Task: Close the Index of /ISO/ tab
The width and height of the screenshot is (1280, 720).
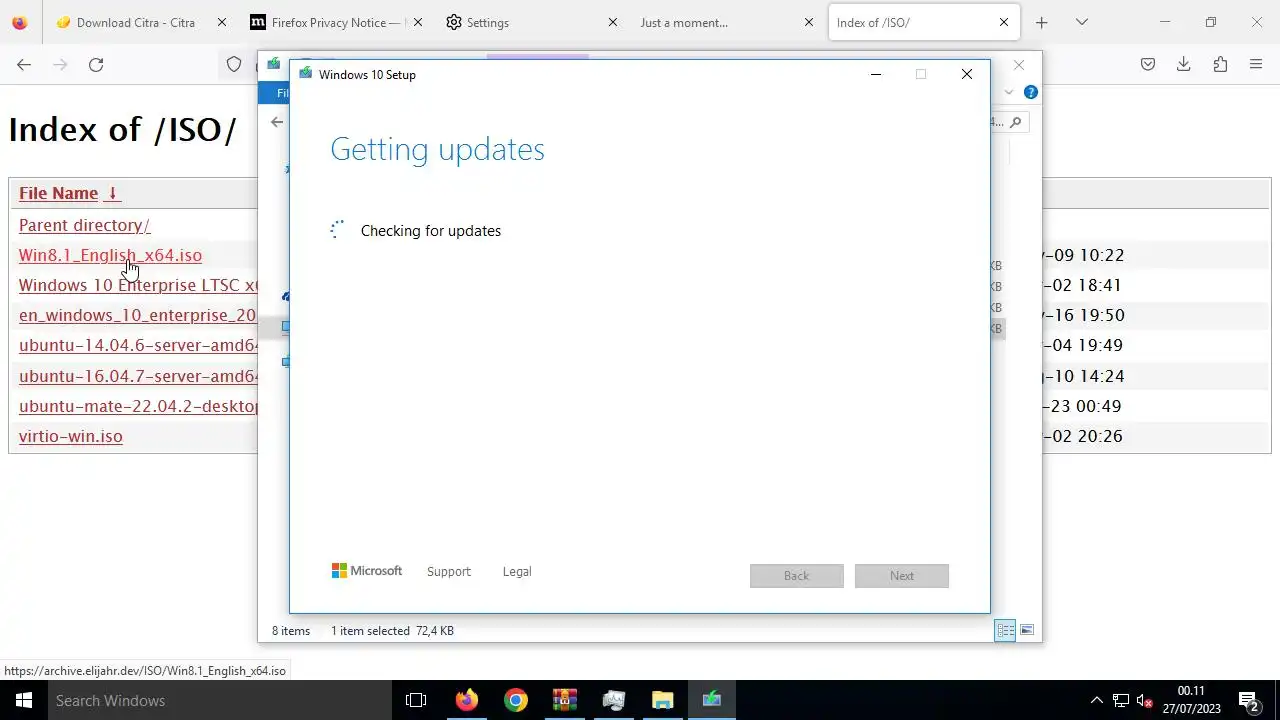Action: pos(1004,22)
